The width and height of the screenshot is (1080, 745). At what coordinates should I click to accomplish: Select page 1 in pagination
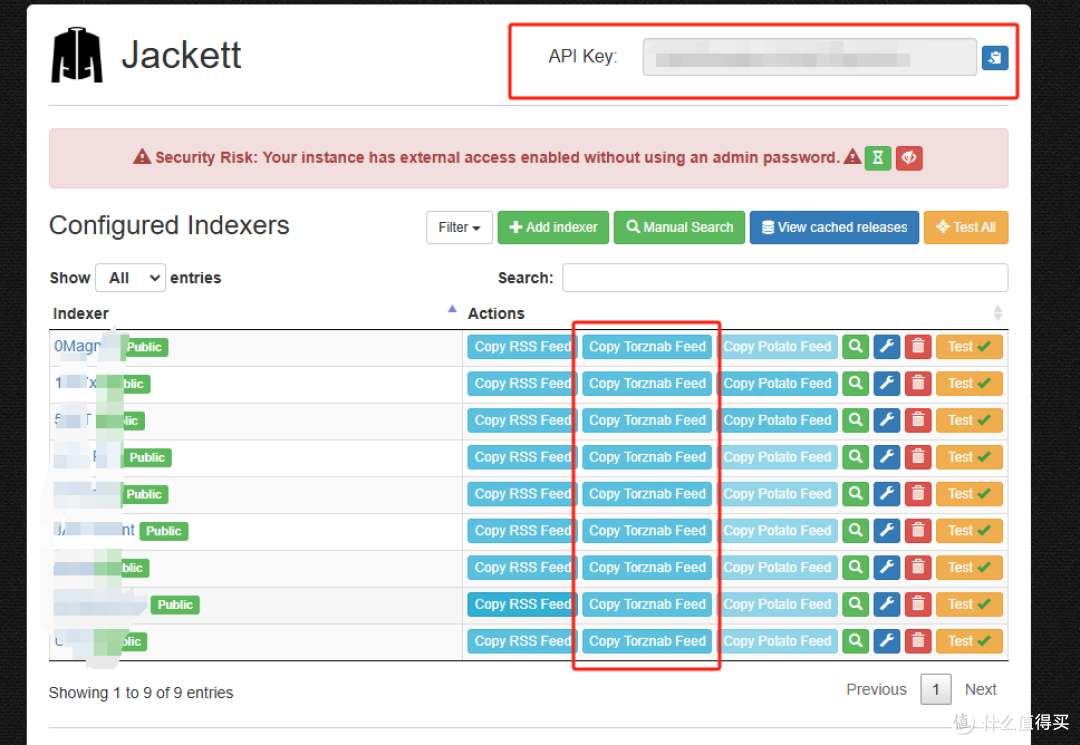(935, 689)
